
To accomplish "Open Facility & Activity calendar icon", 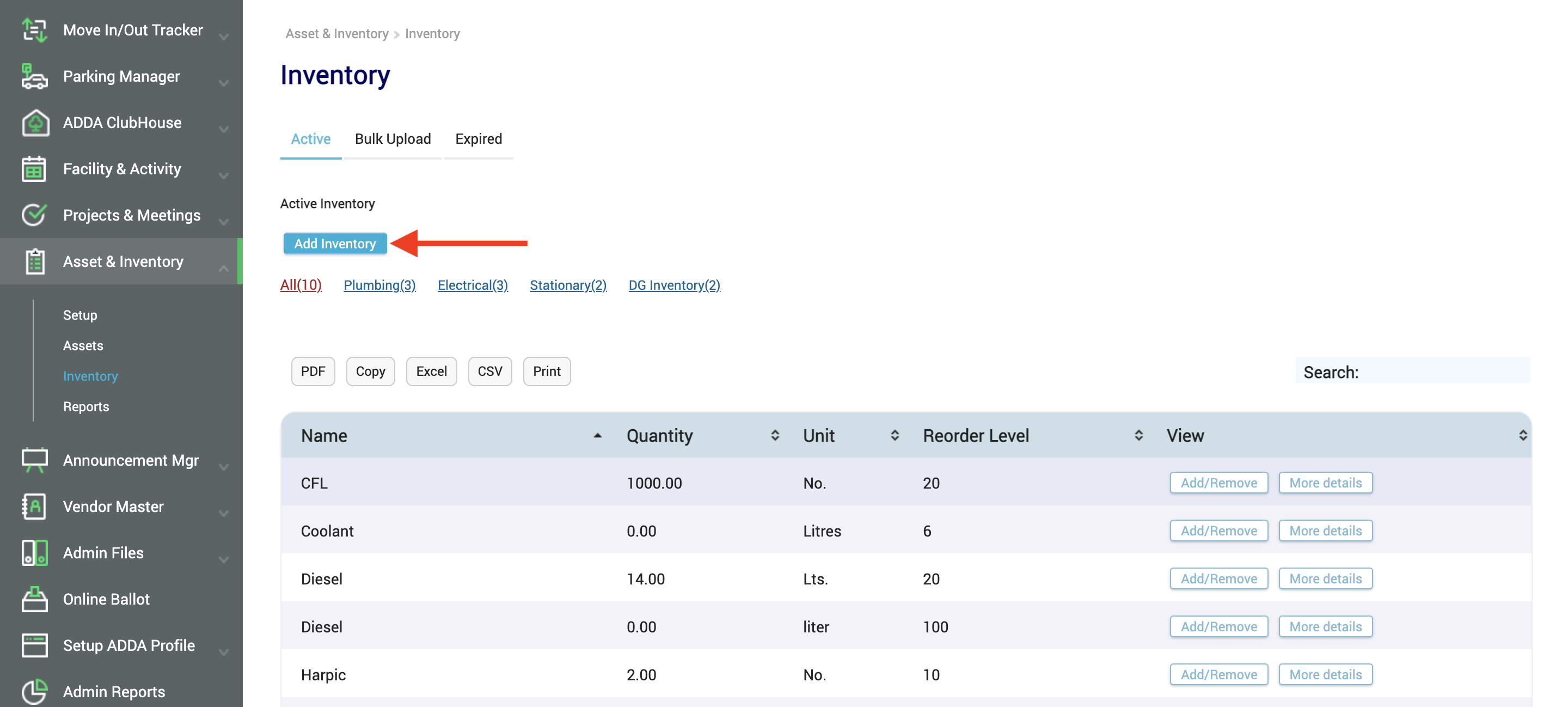I will pyautogui.click(x=35, y=169).
